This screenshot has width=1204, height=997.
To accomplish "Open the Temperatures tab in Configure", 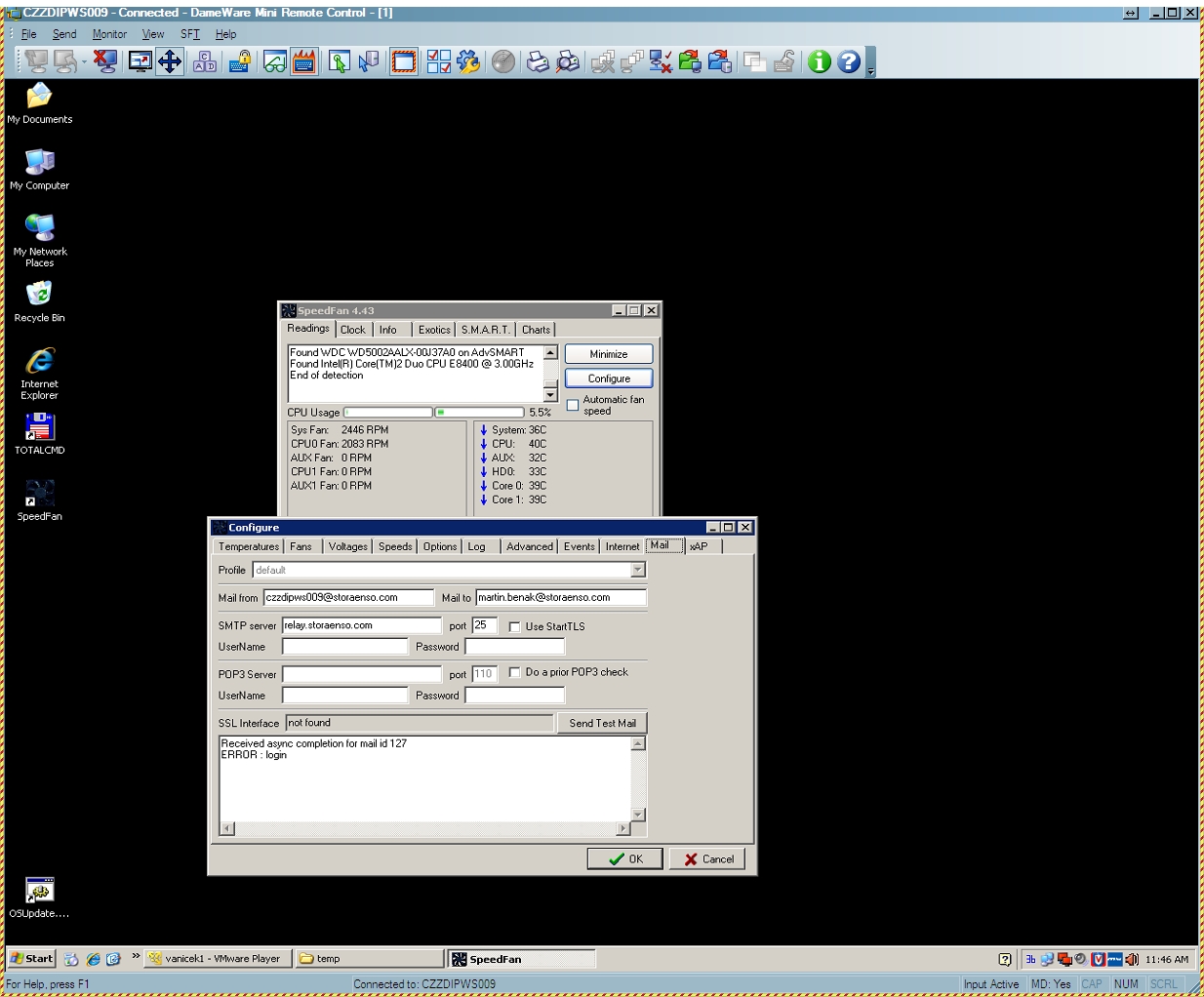I will (x=249, y=546).
